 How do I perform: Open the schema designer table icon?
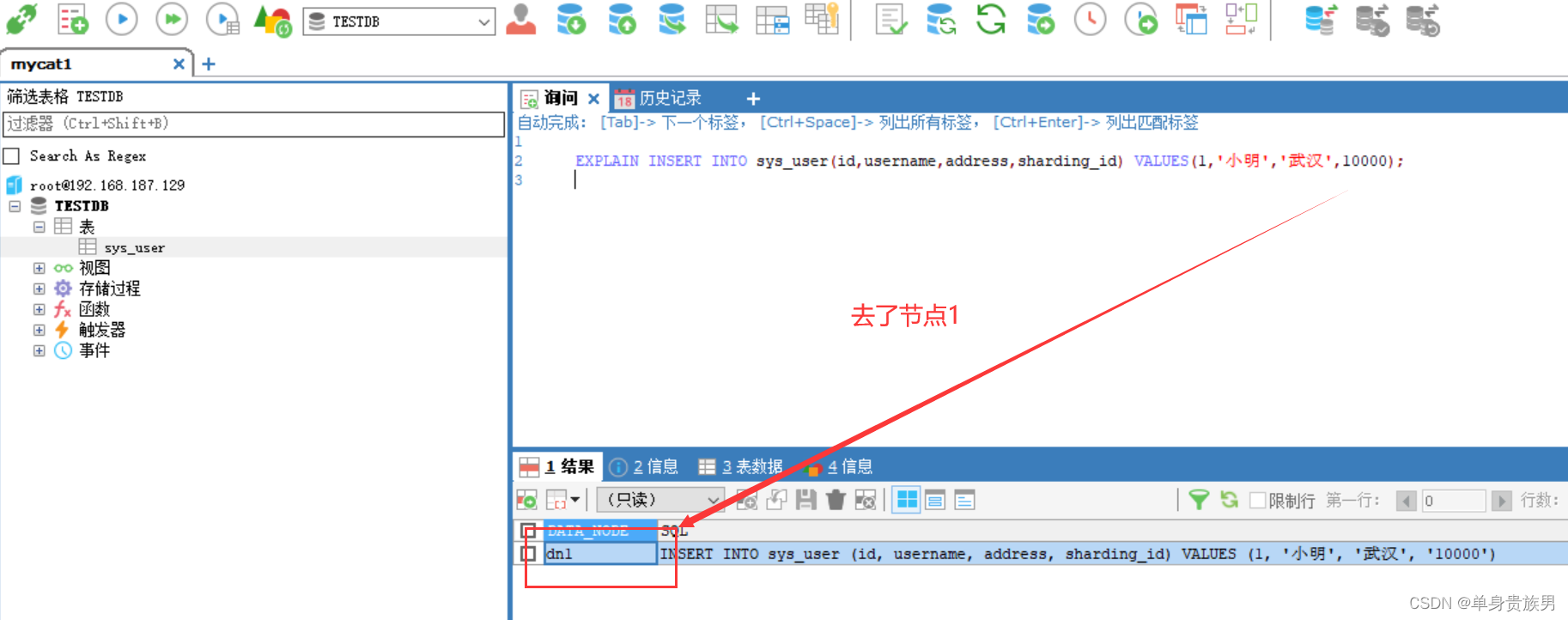pos(772,19)
